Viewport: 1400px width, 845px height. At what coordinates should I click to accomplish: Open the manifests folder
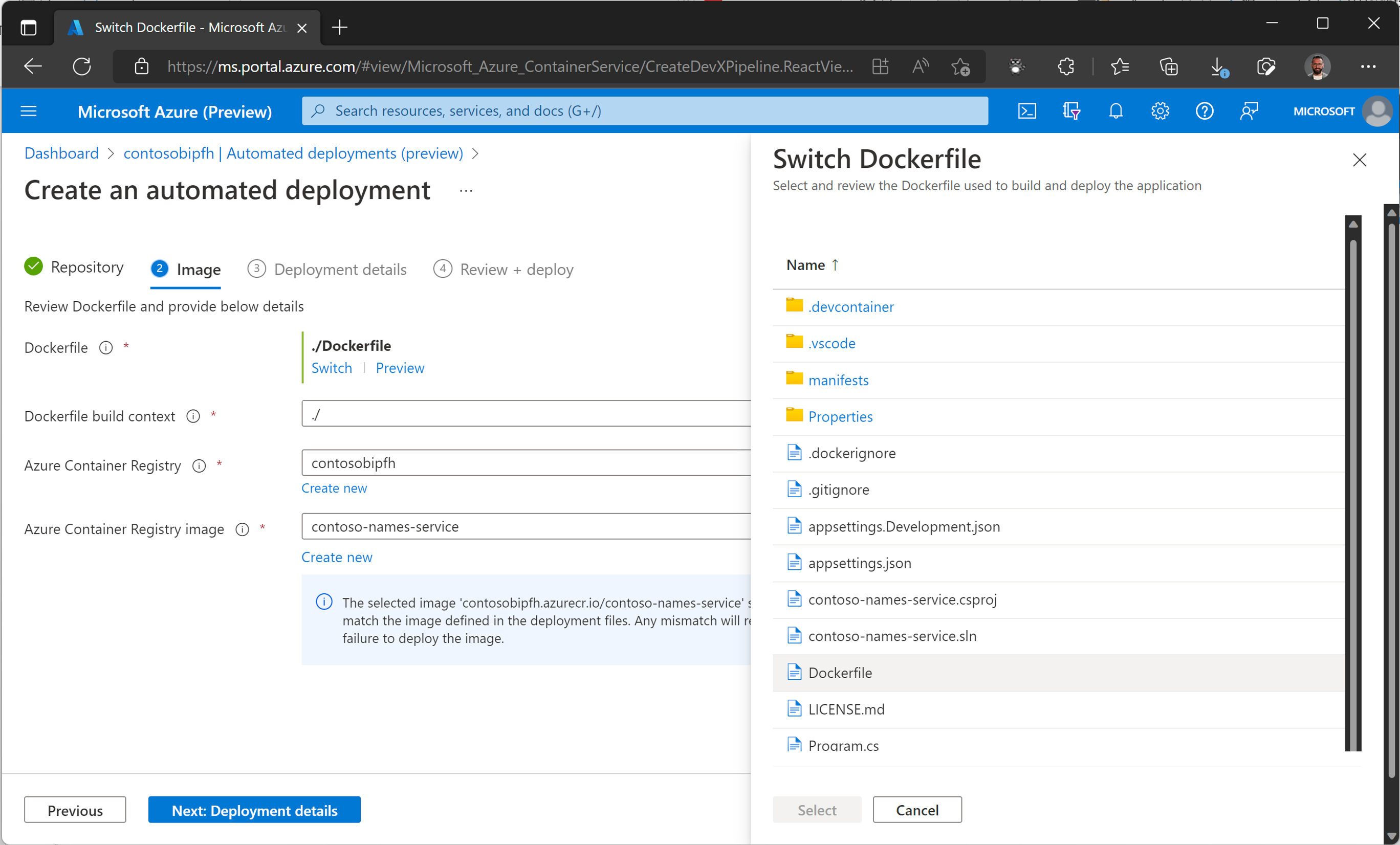click(x=838, y=380)
